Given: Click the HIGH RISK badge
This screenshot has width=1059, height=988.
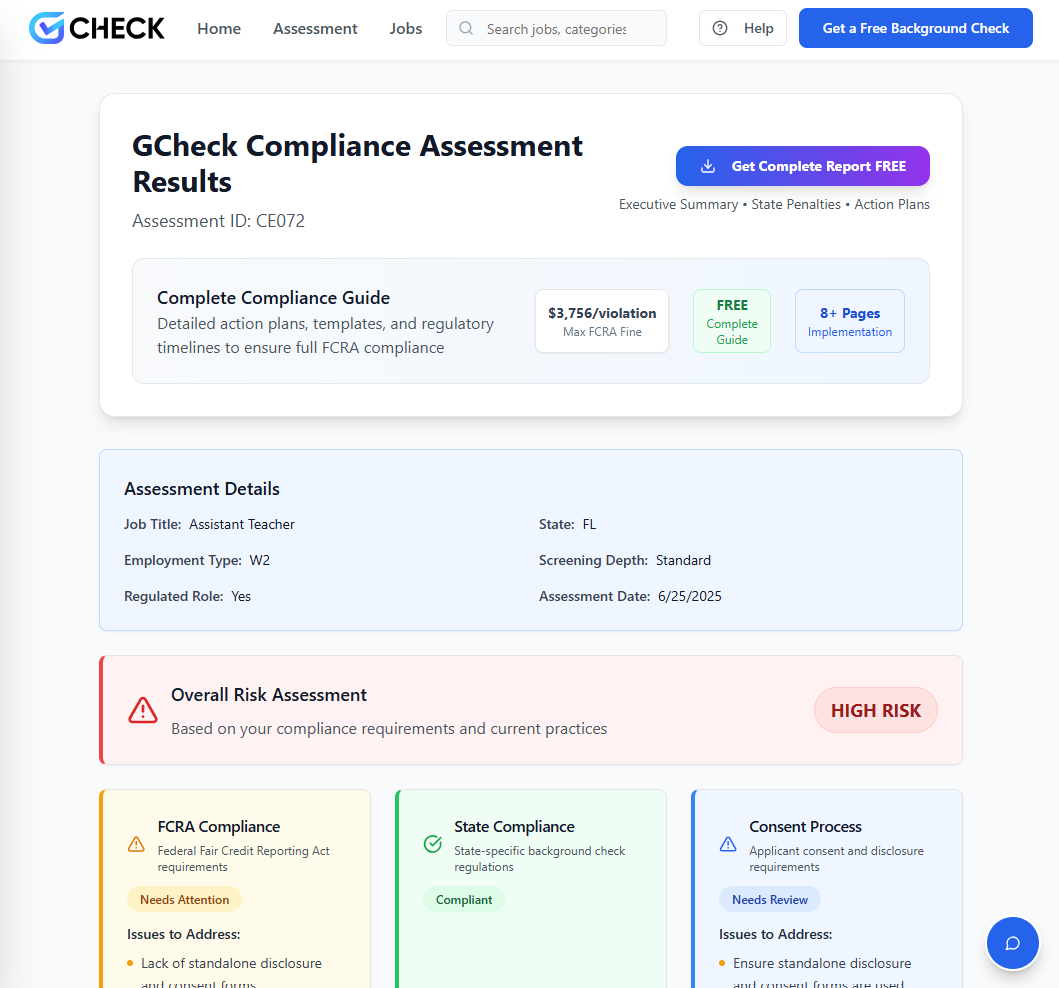Looking at the screenshot, I should pyautogui.click(x=876, y=710).
